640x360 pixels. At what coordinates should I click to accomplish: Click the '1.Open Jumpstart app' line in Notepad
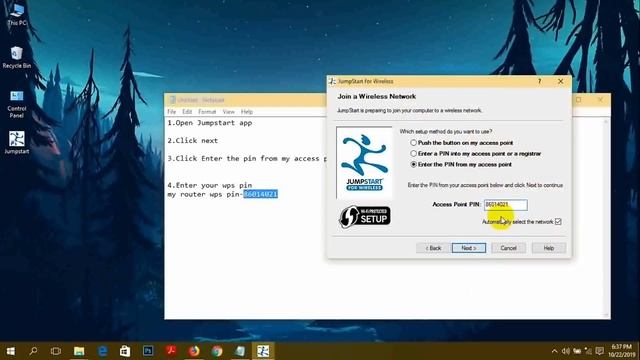(210, 123)
